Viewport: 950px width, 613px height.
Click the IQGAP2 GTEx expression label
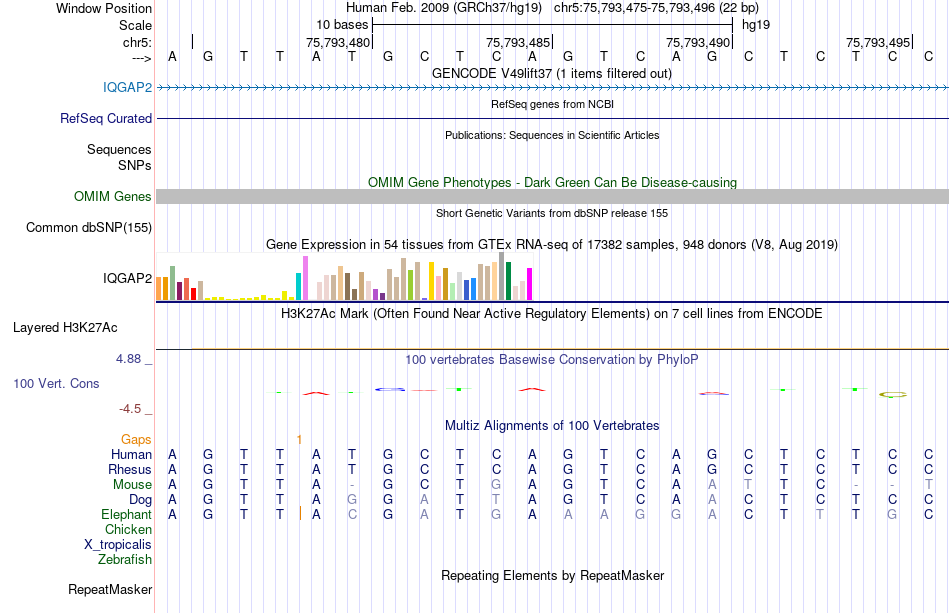coord(127,278)
